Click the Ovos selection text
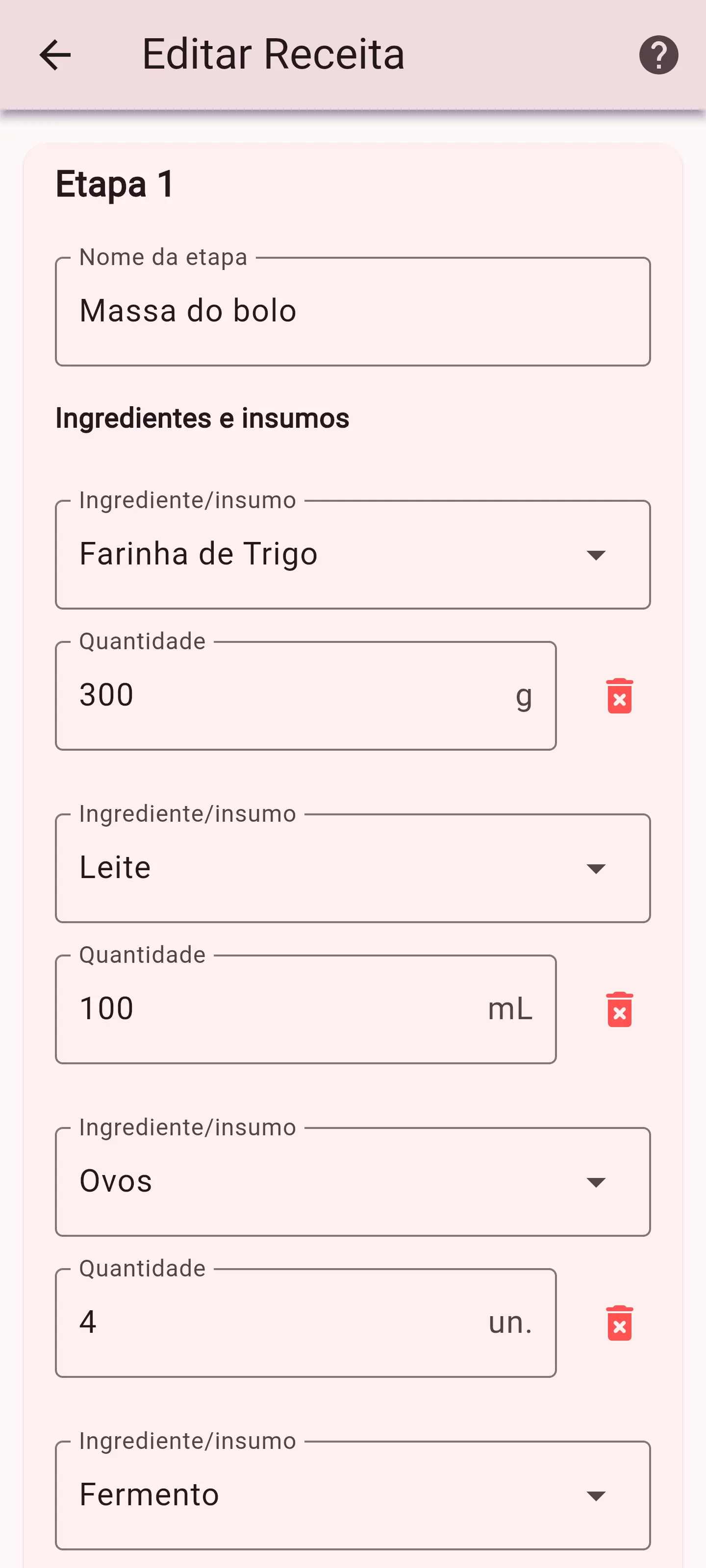Screen dimensions: 706x1568 tap(116, 1181)
